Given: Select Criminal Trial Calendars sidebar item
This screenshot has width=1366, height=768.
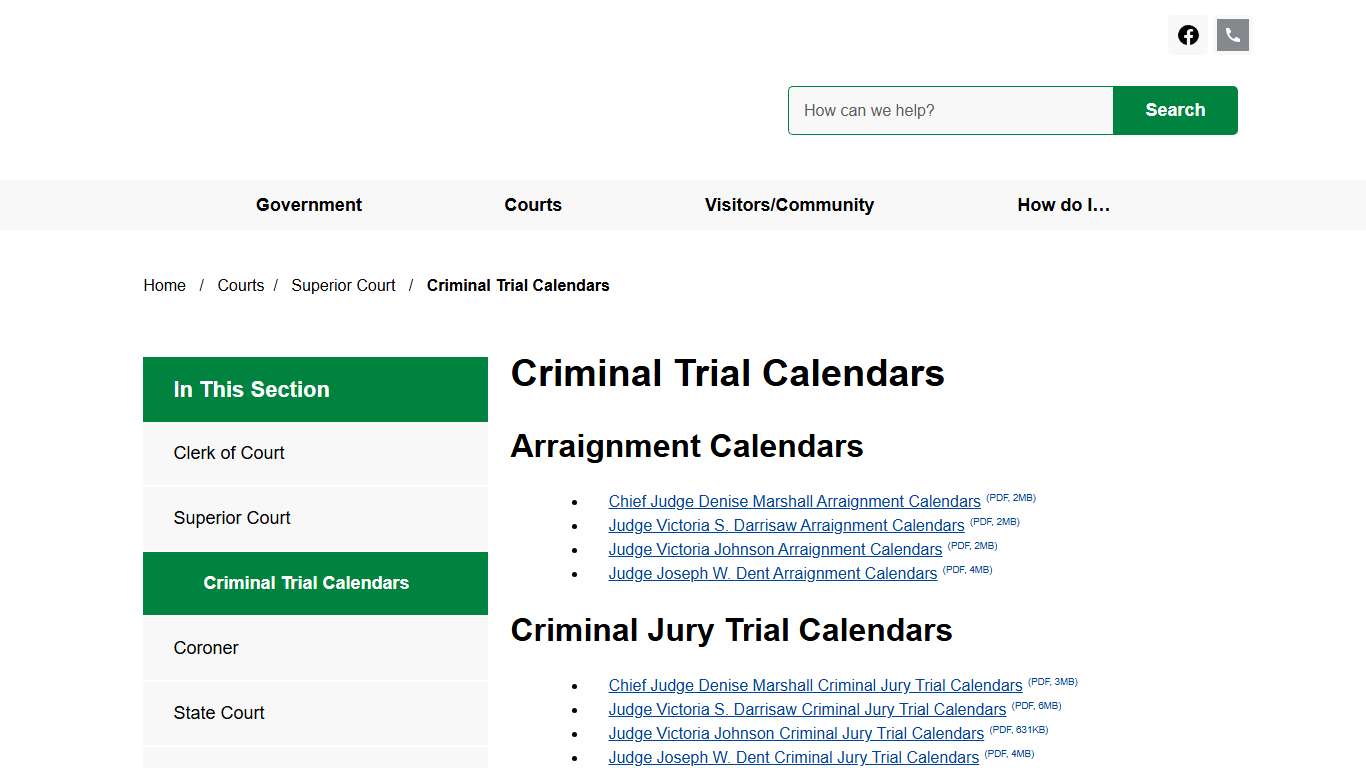Looking at the screenshot, I should (305, 583).
